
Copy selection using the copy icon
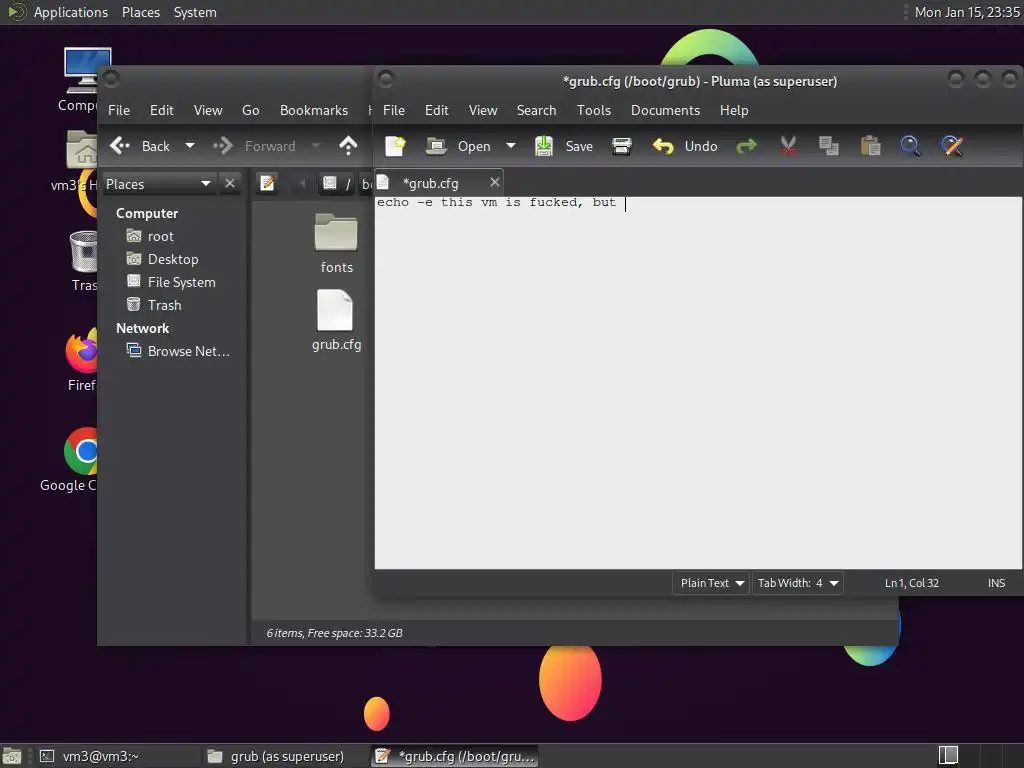(829, 146)
